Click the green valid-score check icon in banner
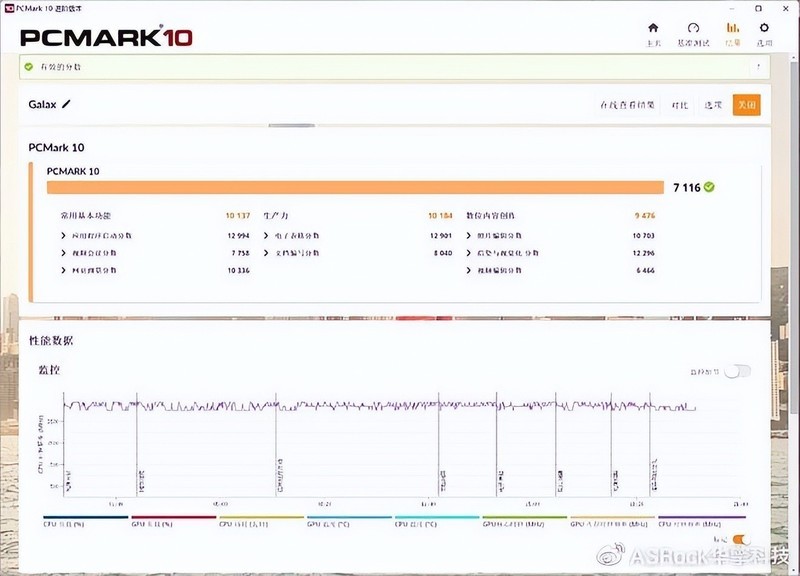This screenshot has height=576, width=800. tap(29, 67)
